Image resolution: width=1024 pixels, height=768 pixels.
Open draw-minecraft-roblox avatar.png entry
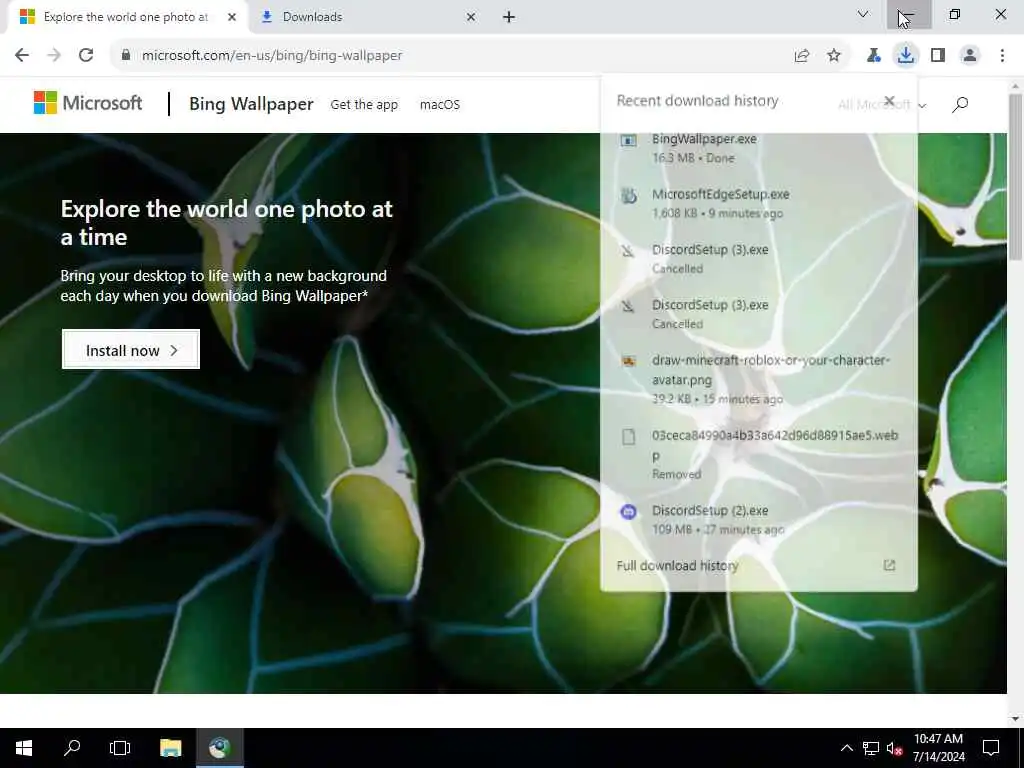coord(759,379)
